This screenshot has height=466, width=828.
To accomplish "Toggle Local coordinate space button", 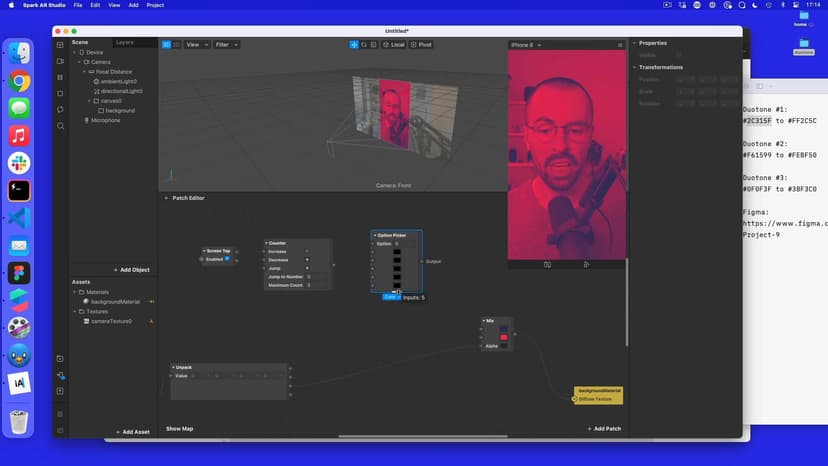I will pos(393,45).
